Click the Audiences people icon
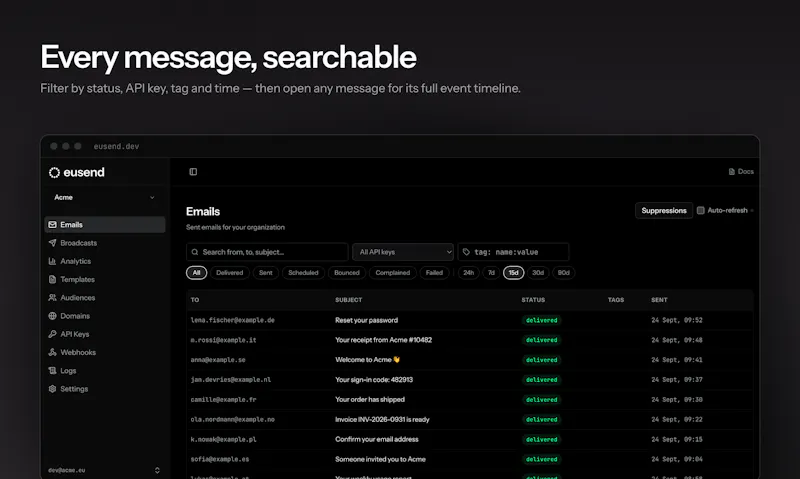800x479 pixels. coord(53,297)
